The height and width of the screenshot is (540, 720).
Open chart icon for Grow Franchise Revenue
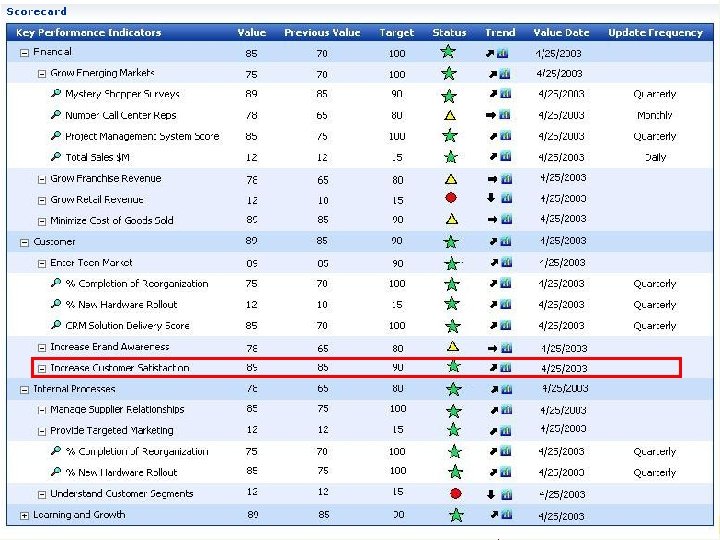point(506,179)
